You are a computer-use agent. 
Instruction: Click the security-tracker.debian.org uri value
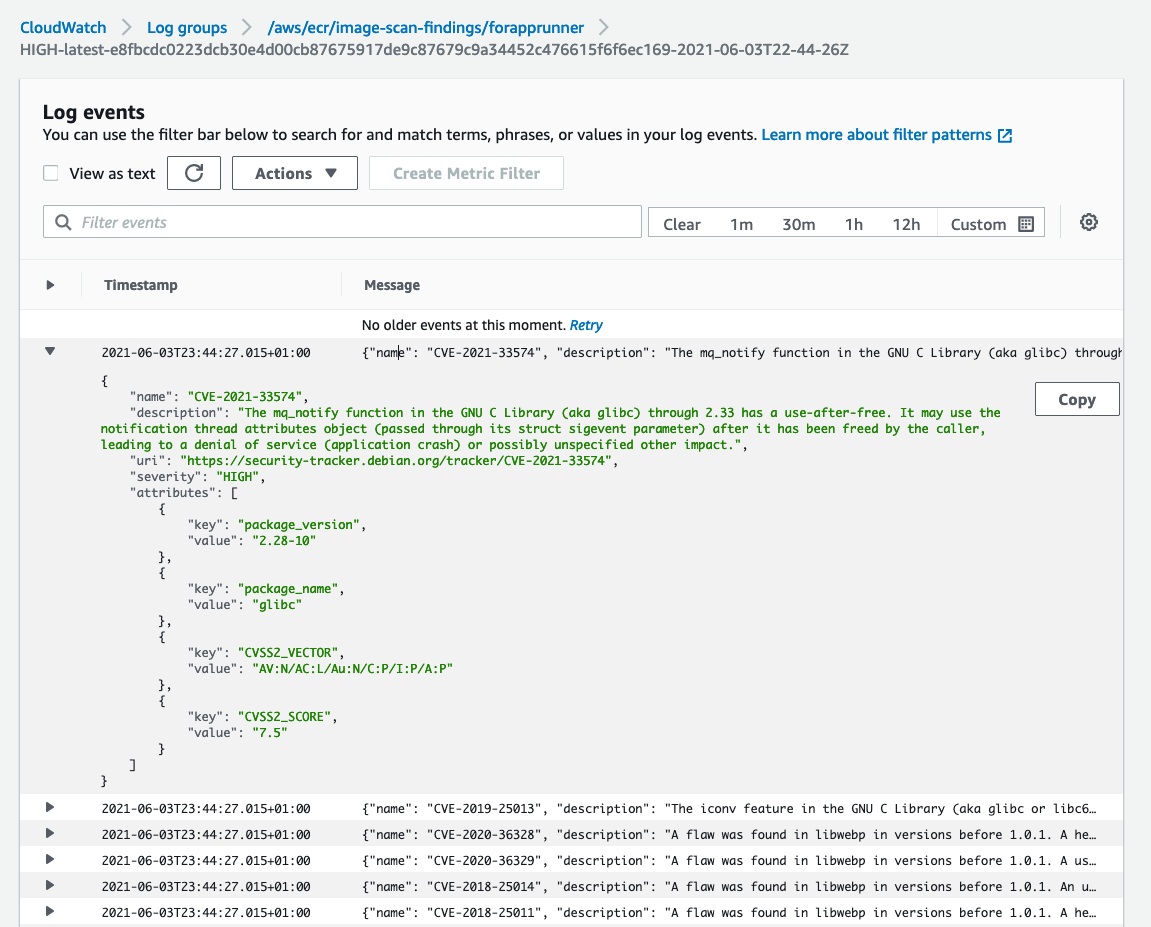(x=396, y=461)
